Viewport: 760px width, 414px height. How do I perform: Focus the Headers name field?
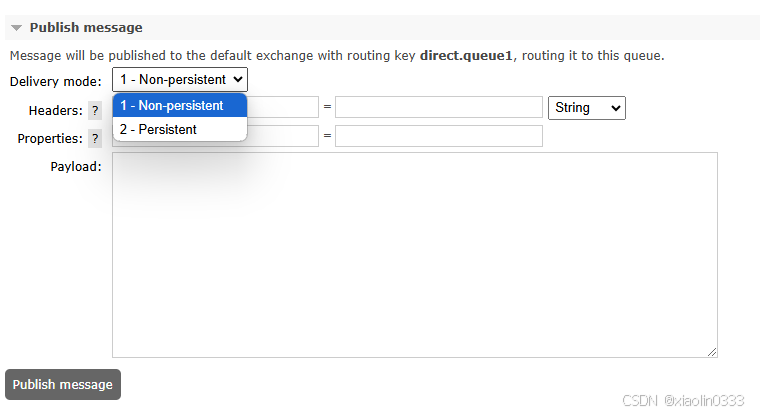(283, 107)
